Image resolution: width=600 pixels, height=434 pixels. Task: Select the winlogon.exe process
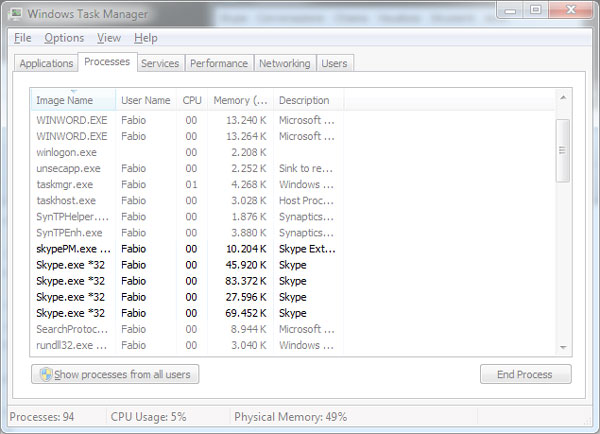tap(187, 152)
